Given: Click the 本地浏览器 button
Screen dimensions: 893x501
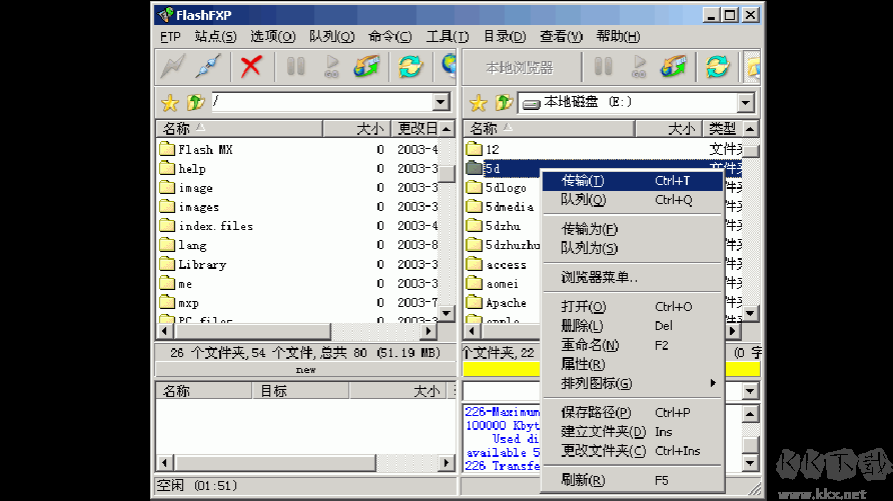Looking at the screenshot, I should coord(519,68).
